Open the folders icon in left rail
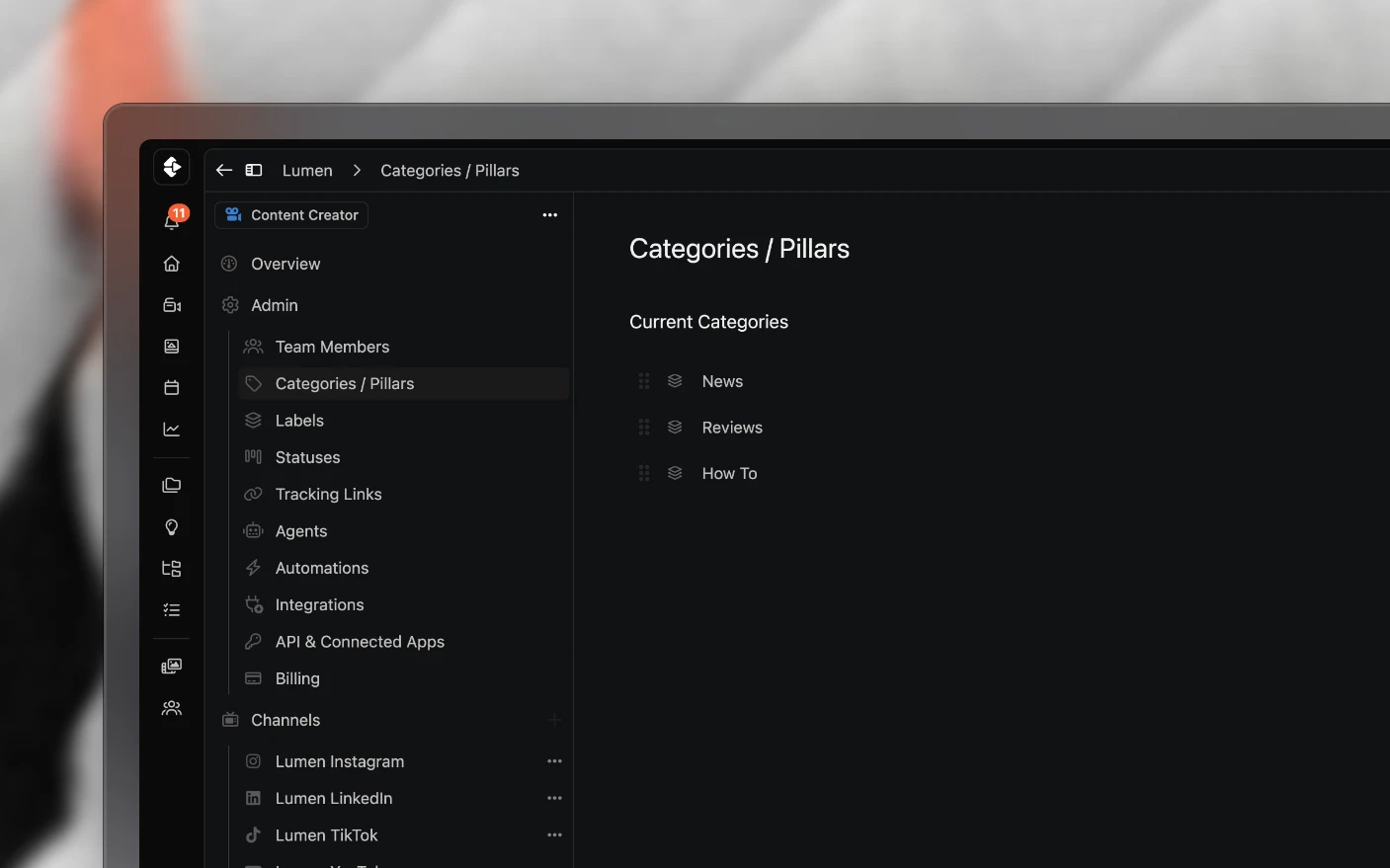The image size is (1390, 868). (172, 486)
